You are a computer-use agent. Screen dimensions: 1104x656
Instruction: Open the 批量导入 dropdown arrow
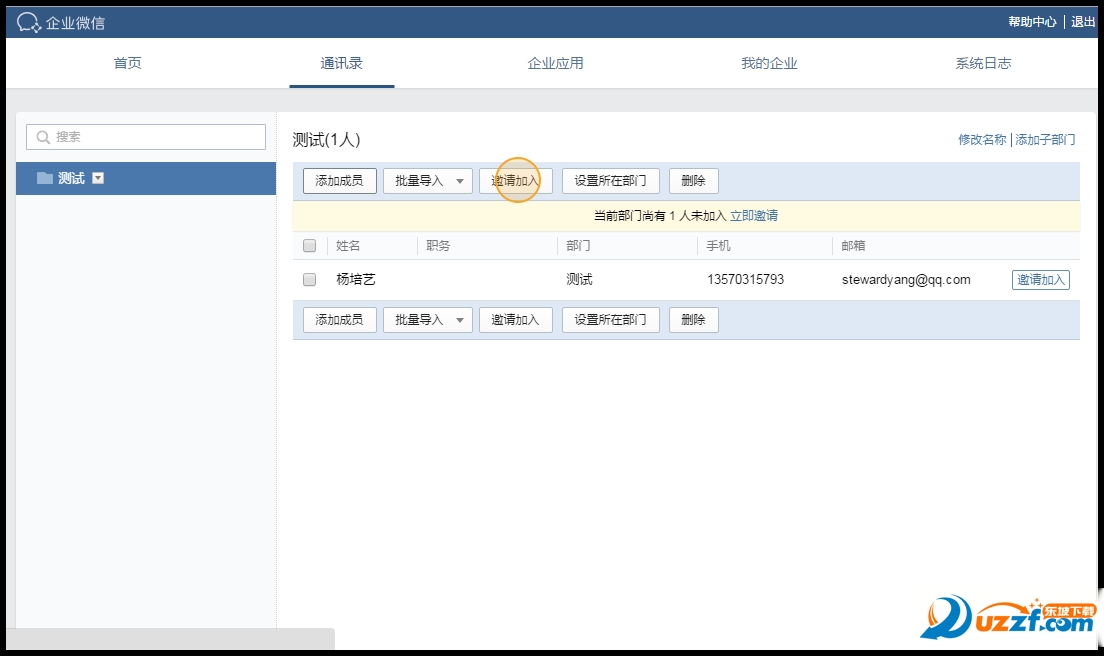[x=459, y=181]
